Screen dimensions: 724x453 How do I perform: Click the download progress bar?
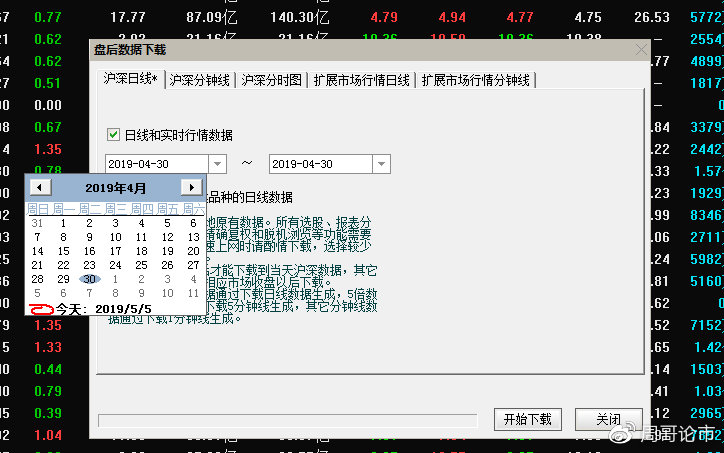tap(288, 420)
